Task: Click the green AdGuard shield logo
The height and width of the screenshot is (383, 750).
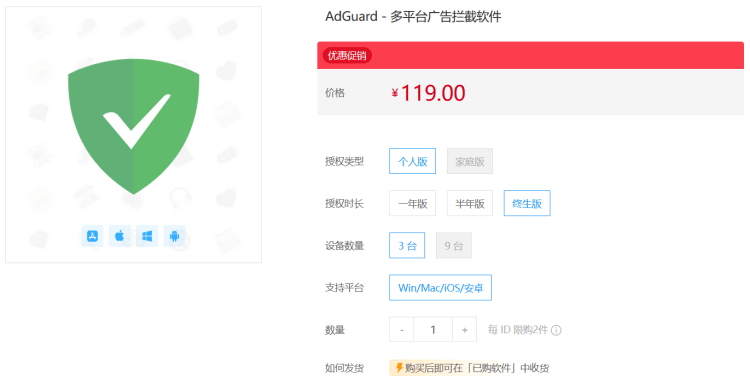Action: [x=133, y=127]
